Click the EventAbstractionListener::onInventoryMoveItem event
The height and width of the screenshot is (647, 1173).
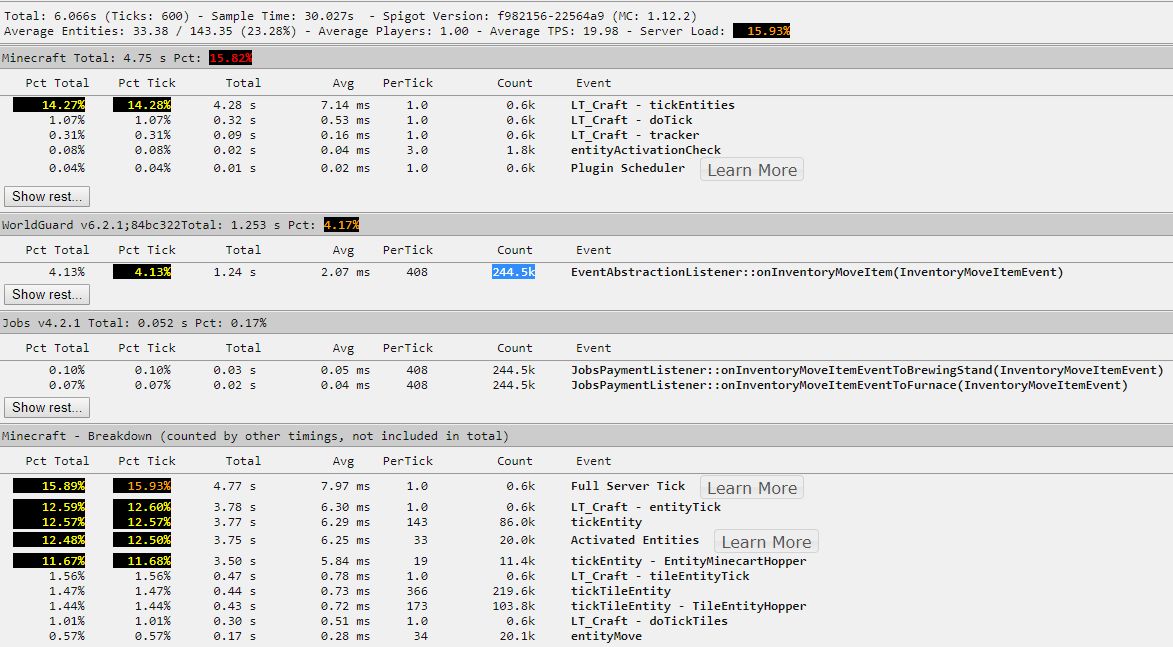pos(816,272)
